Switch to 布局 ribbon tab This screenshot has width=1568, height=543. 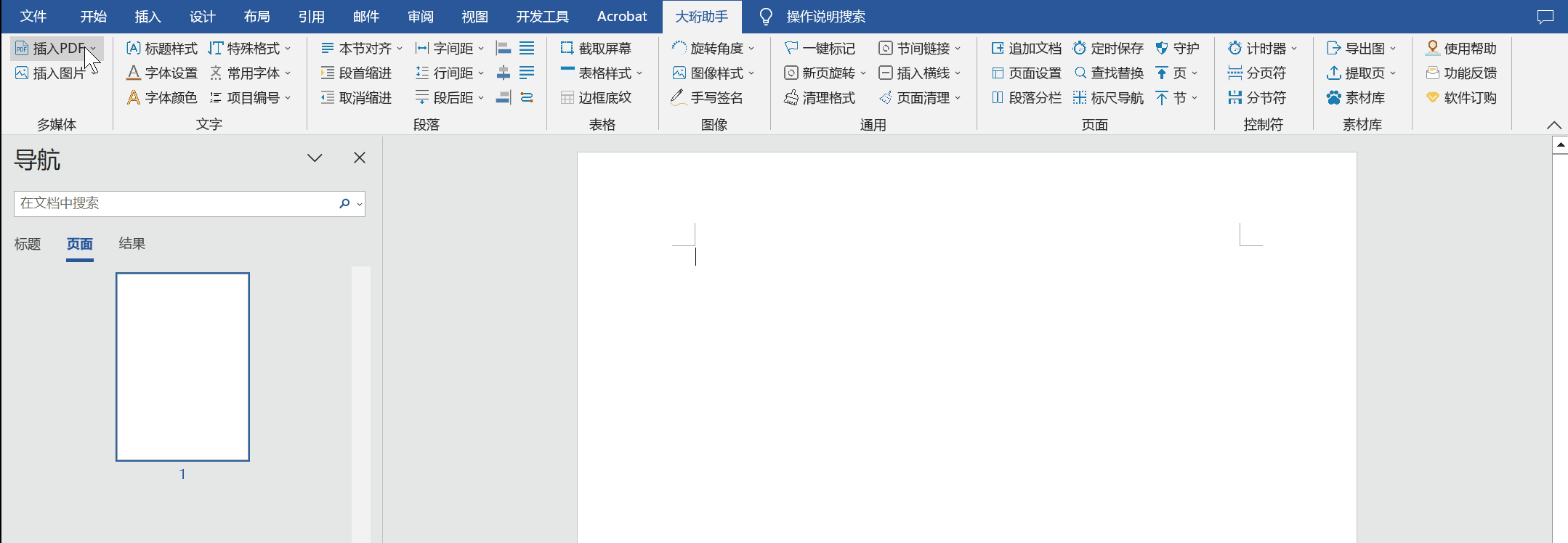pyautogui.click(x=256, y=17)
